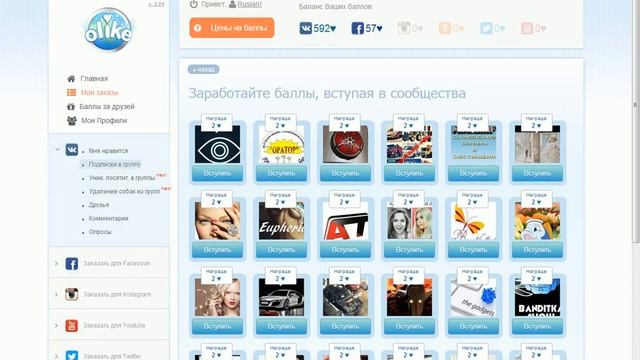Collapse the VK section arrow

57,149
